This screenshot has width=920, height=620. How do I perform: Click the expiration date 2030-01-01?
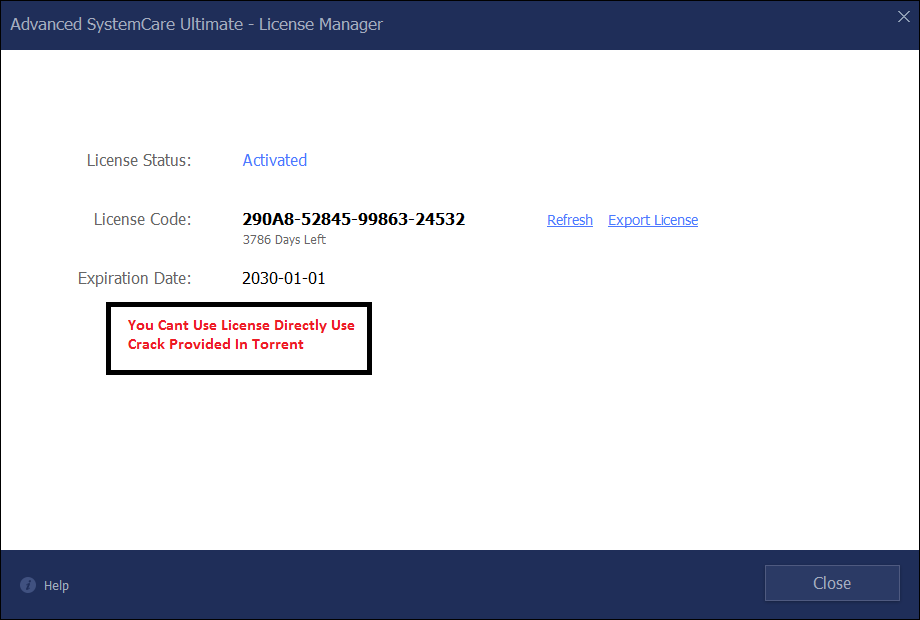[283, 278]
